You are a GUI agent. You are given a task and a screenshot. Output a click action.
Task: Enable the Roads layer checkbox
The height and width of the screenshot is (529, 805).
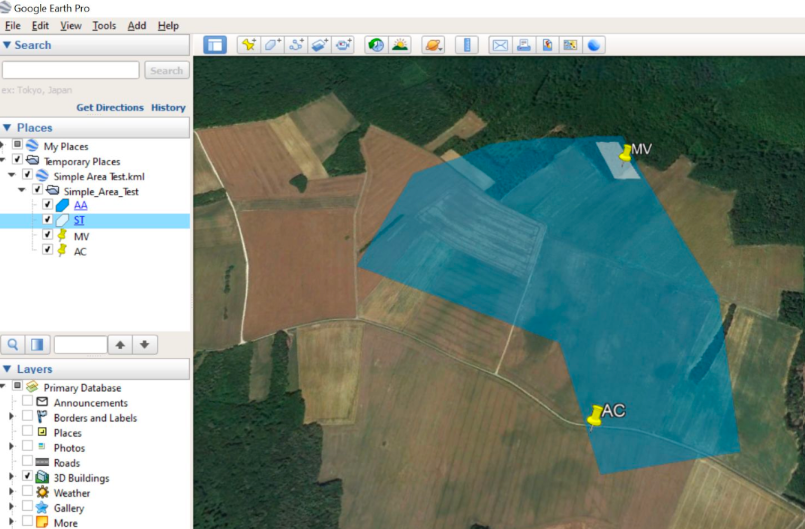pyautogui.click(x=28, y=461)
